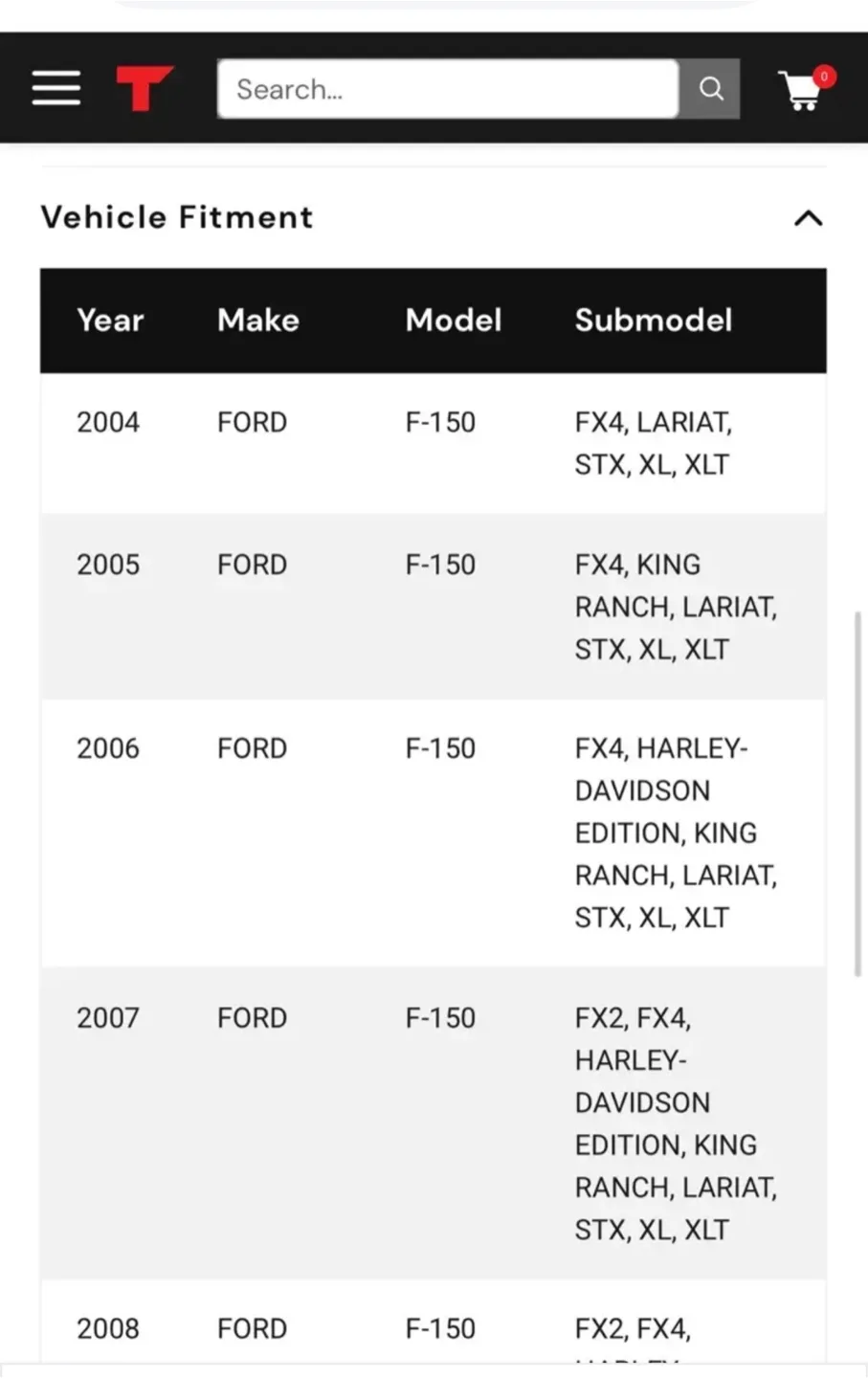Select the 2005 Ford F-150 row

coord(433,606)
